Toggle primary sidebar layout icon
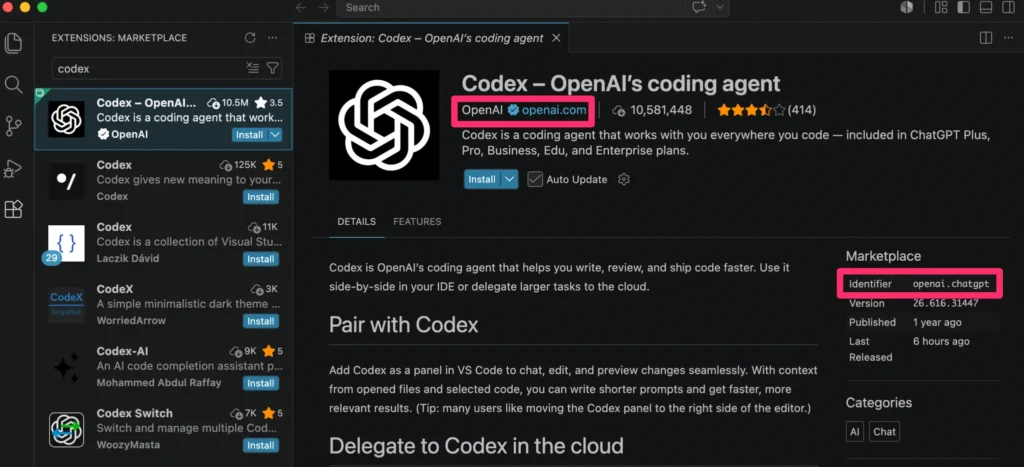The width and height of the screenshot is (1024, 467). pos(963,7)
